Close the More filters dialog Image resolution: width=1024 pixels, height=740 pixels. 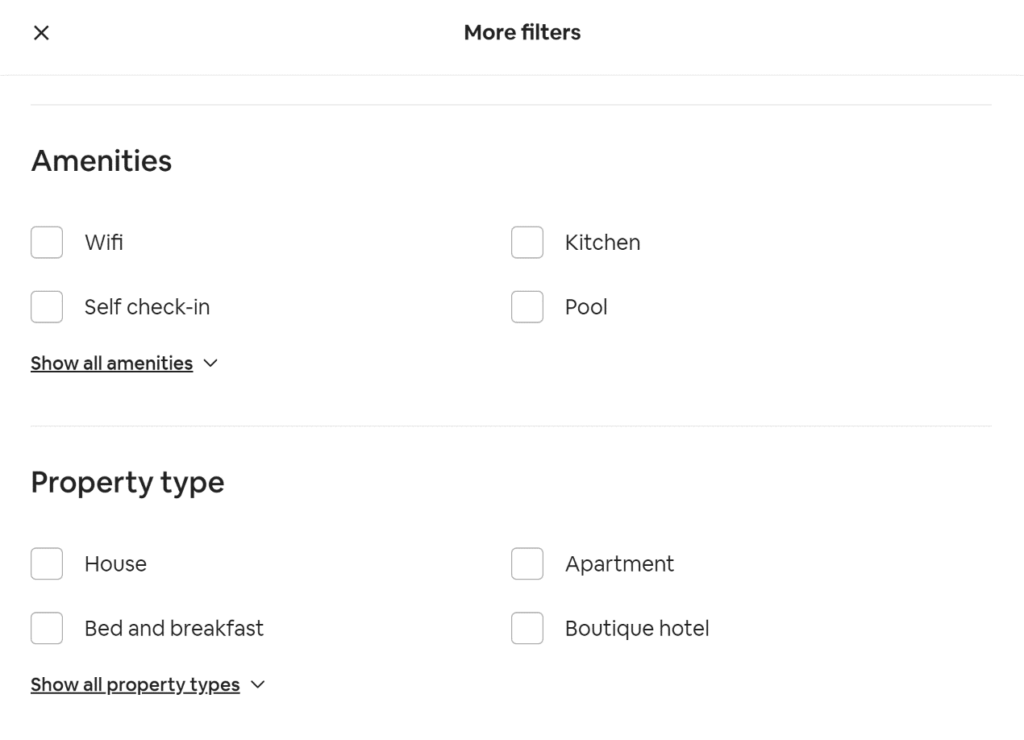coord(41,32)
